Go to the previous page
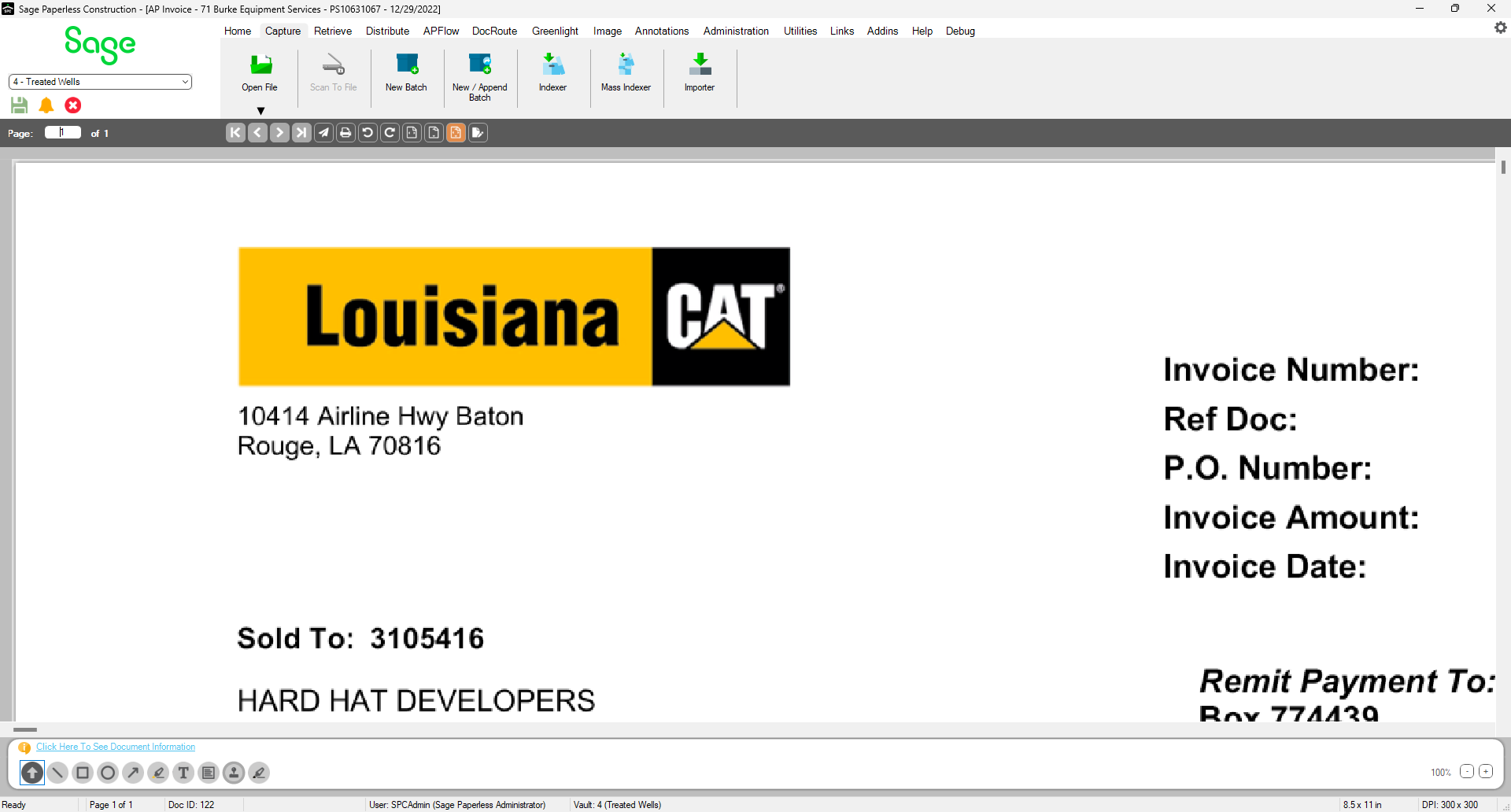The image size is (1511, 812). tap(257, 133)
